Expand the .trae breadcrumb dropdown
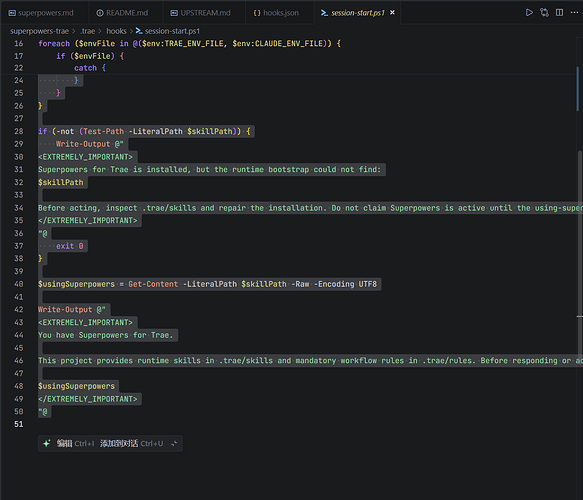 coord(88,31)
